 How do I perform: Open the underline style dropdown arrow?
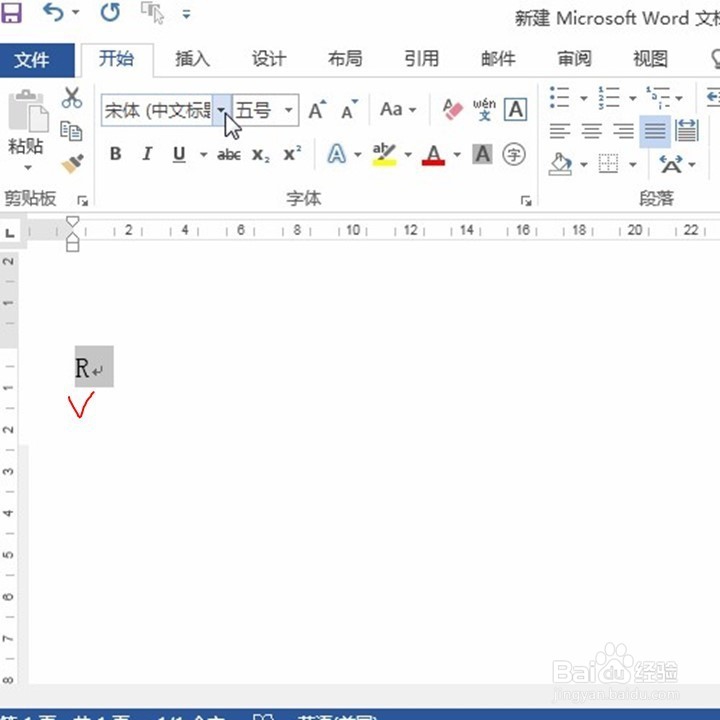pos(203,155)
